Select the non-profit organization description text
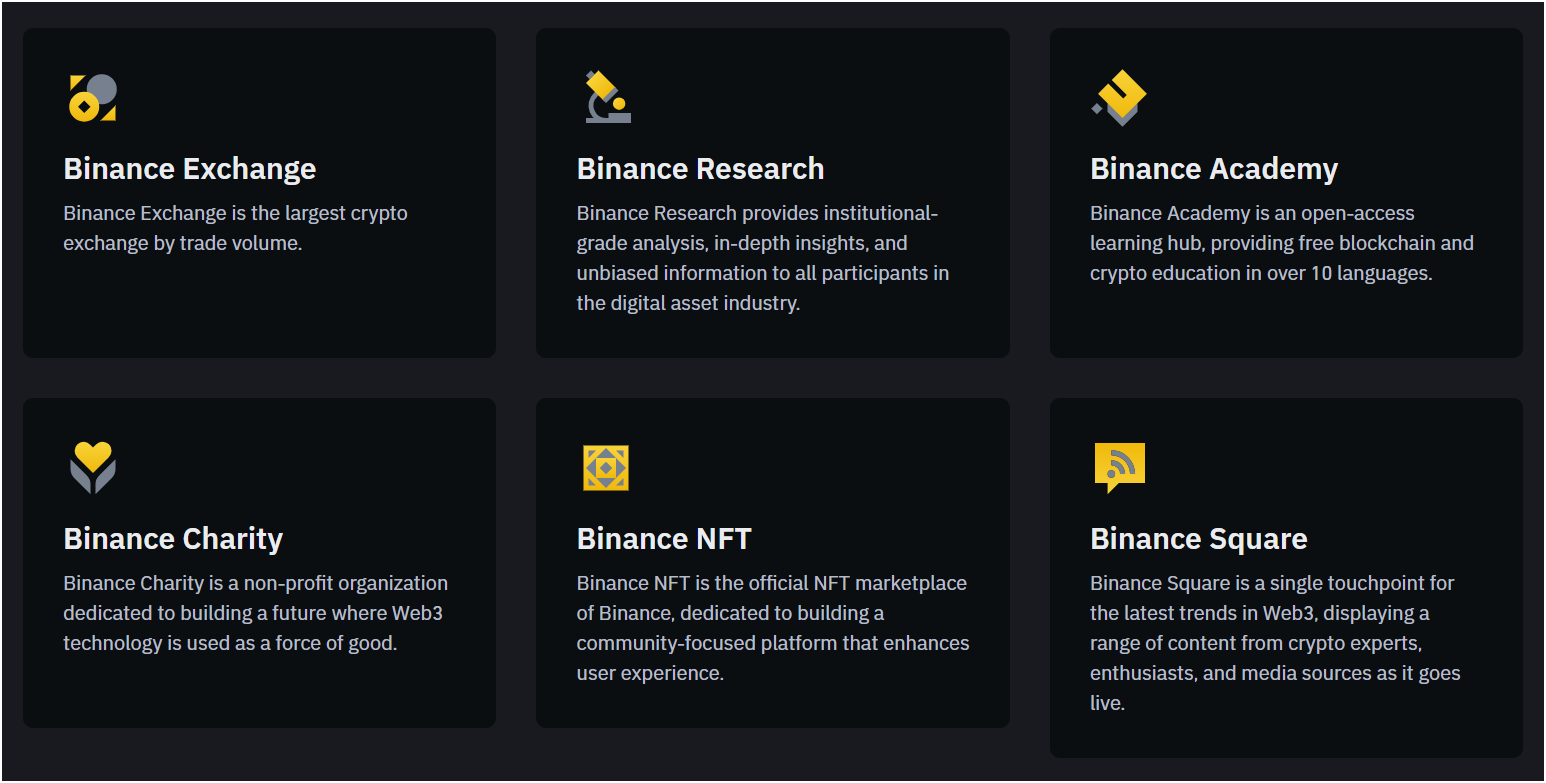This screenshot has height=783, width=1546. pos(255,613)
